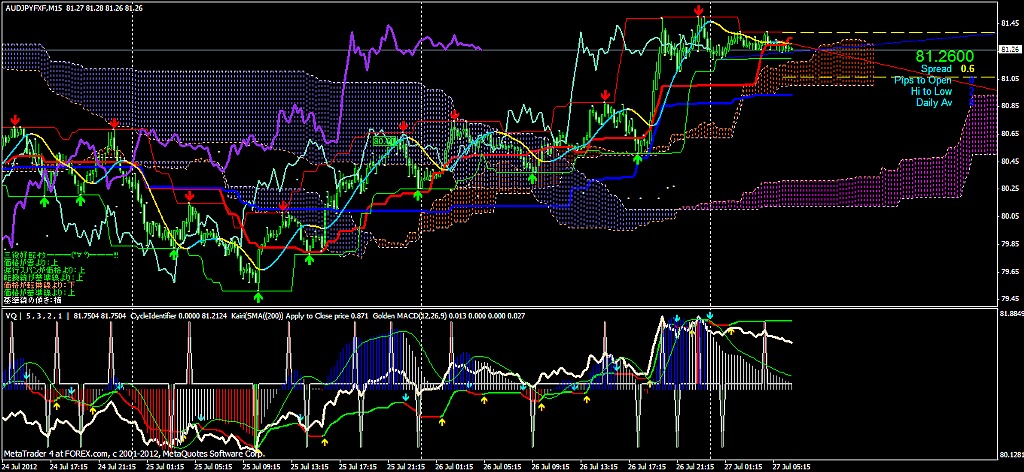Click the leftmost red down arrow signal
The width and height of the screenshot is (1024, 472).
pos(15,119)
